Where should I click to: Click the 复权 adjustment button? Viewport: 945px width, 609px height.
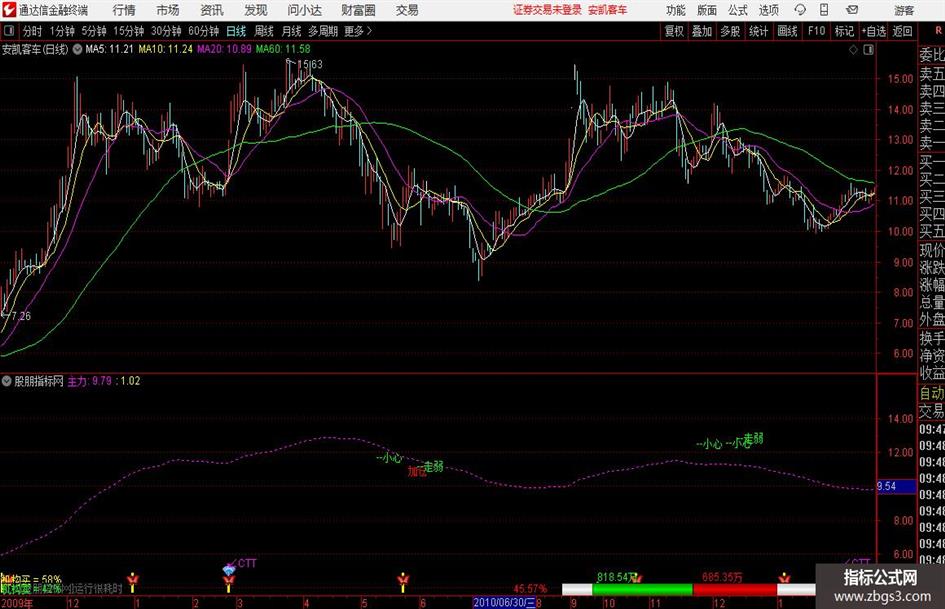coord(674,31)
